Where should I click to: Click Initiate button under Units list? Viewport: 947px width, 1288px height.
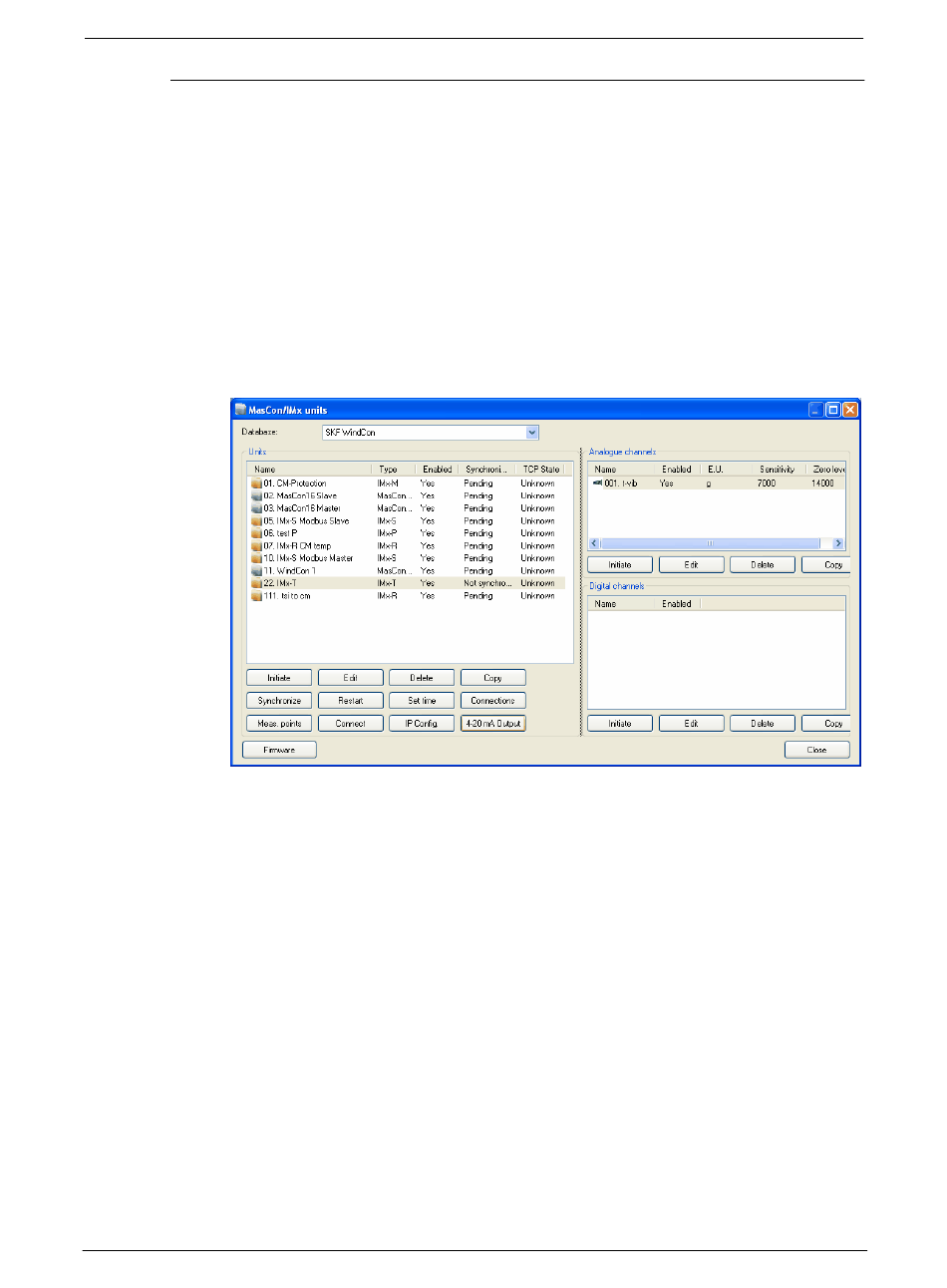pyautogui.click(x=279, y=678)
